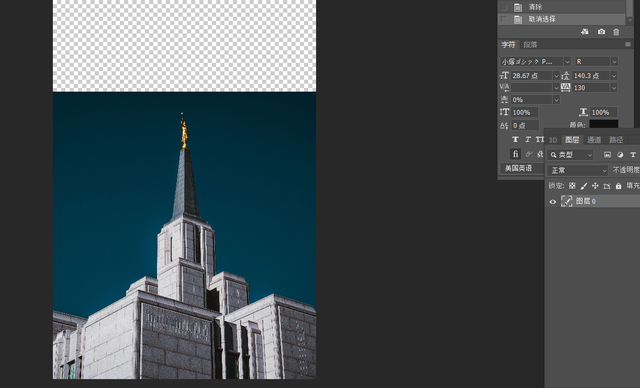Expand the leading 140.3 点 dropdown

[613, 75]
